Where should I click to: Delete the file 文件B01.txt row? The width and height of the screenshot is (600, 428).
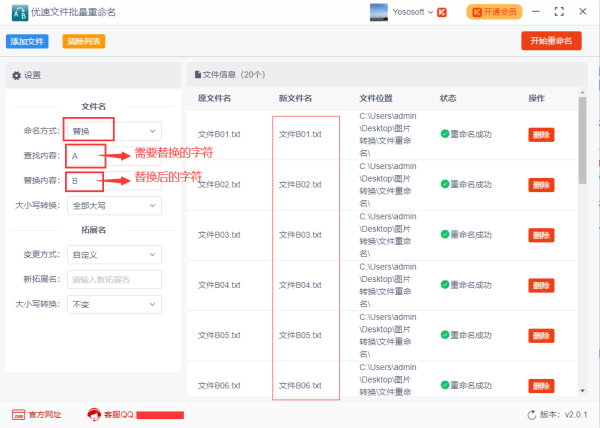point(541,135)
